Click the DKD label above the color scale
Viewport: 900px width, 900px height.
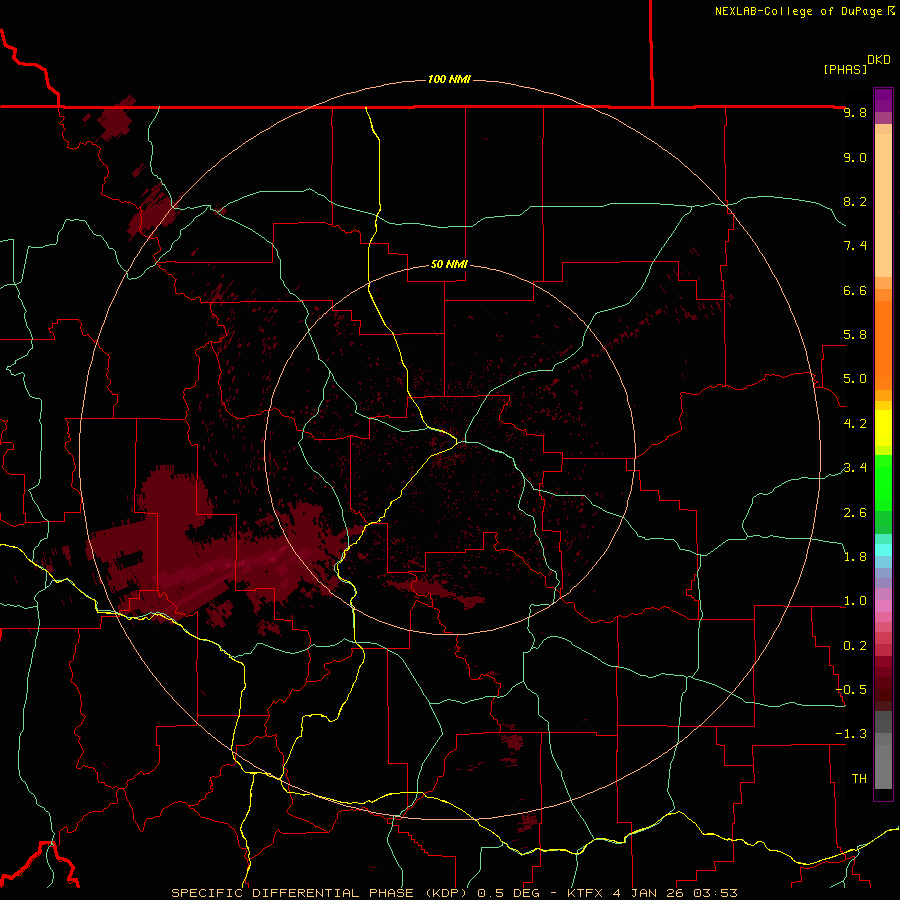(x=879, y=60)
